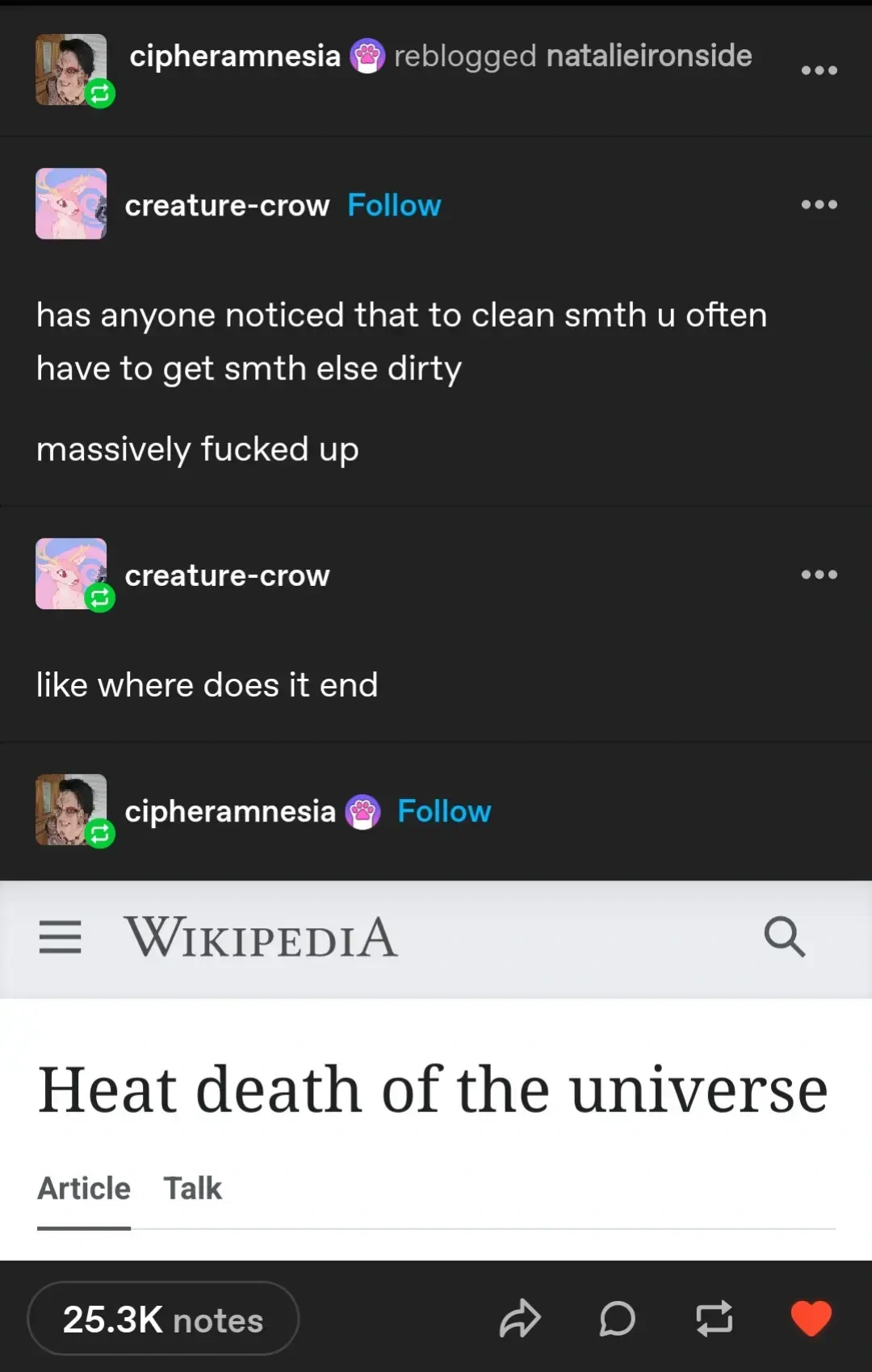Open the Wikipedia hamburger menu
The image size is (872, 1372).
tap(61, 937)
